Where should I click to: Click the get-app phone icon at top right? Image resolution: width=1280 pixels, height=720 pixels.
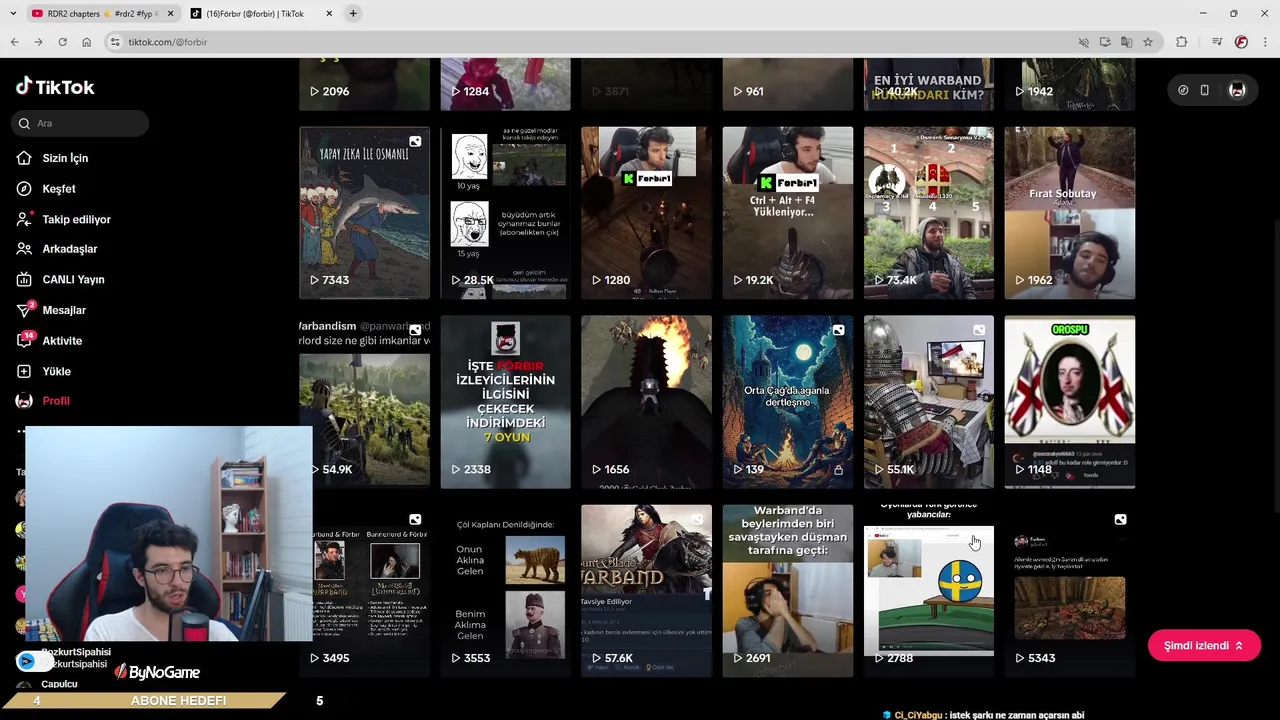click(1205, 90)
